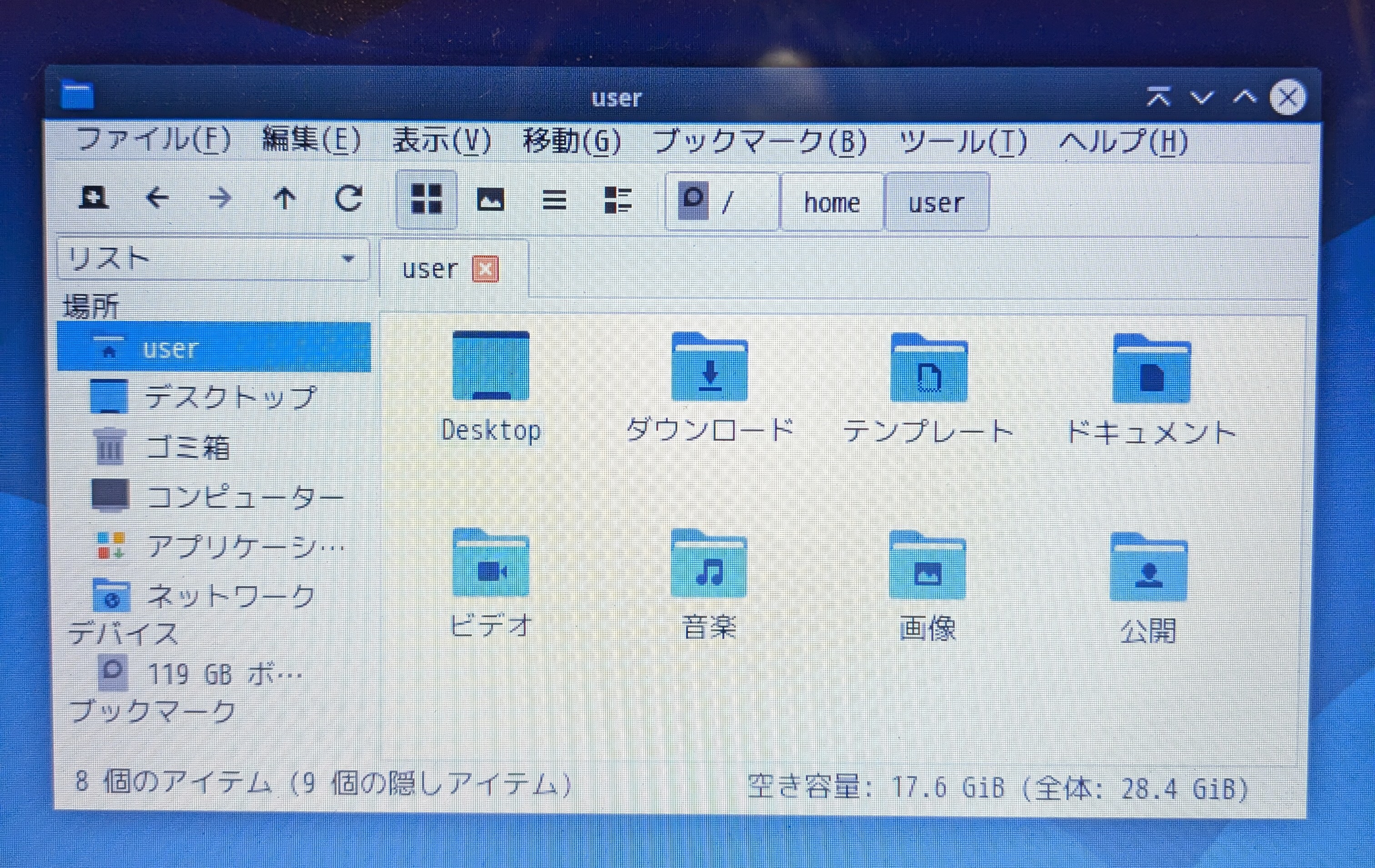The height and width of the screenshot is (868, 1375).
Task: Switch to icon view mode
Action: point(427,199)
